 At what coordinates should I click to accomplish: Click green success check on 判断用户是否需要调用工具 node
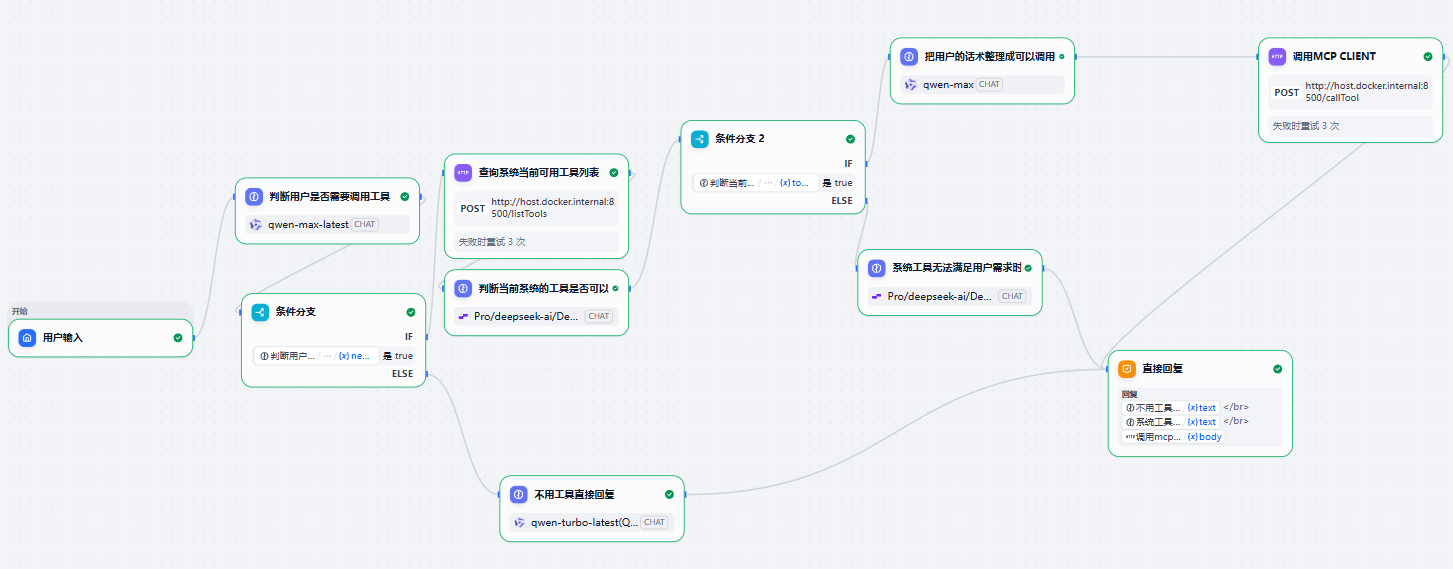point(405,197)
